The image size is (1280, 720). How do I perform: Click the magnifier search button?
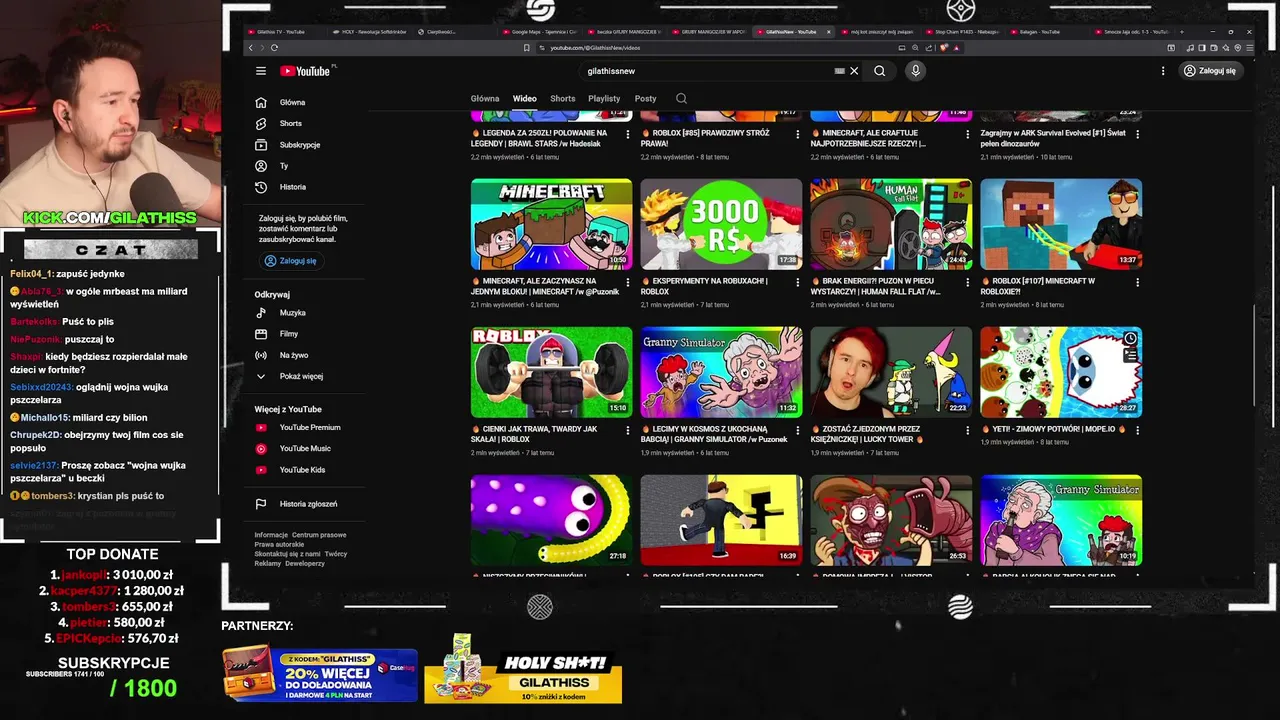coord(879,71)
